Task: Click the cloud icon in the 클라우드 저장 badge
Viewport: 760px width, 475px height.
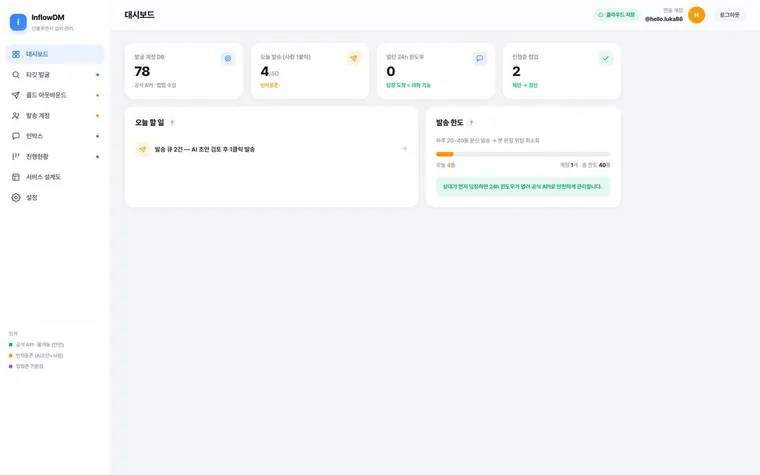Action: pyautogui.click(x=601, y=15)
